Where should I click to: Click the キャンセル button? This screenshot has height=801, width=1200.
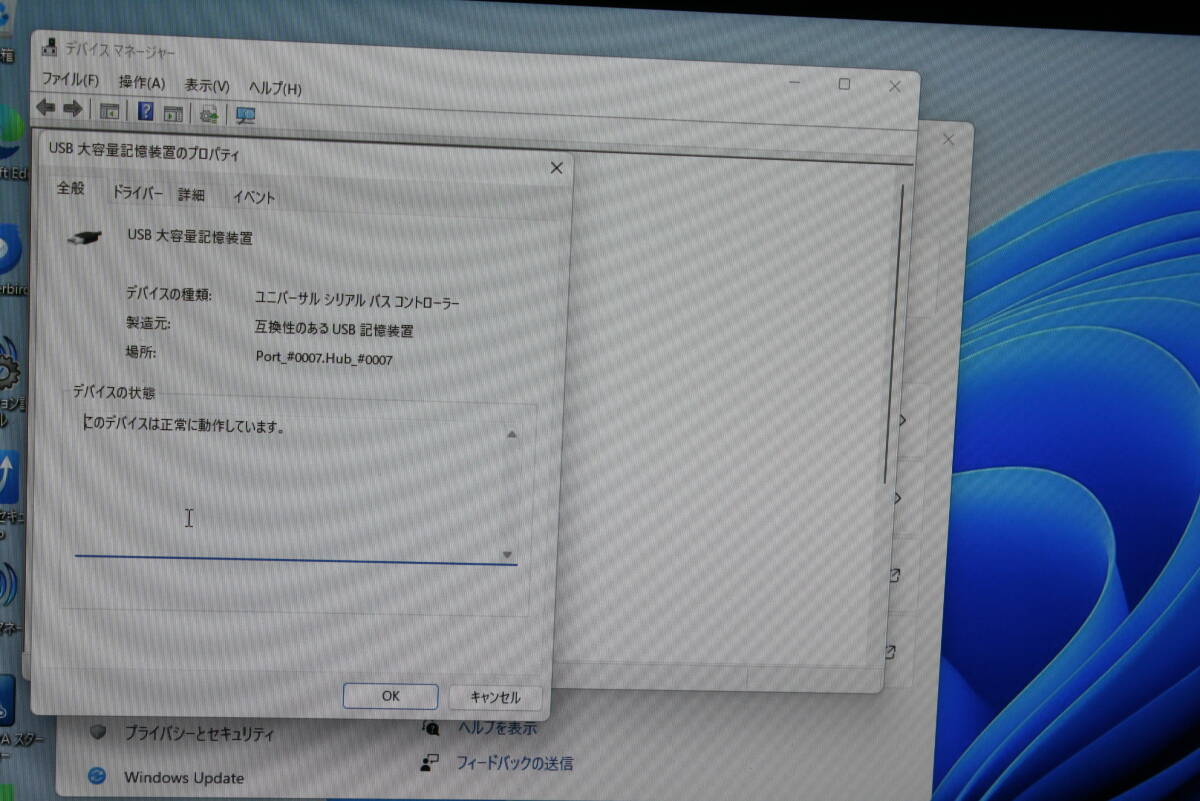pos(495,697)
